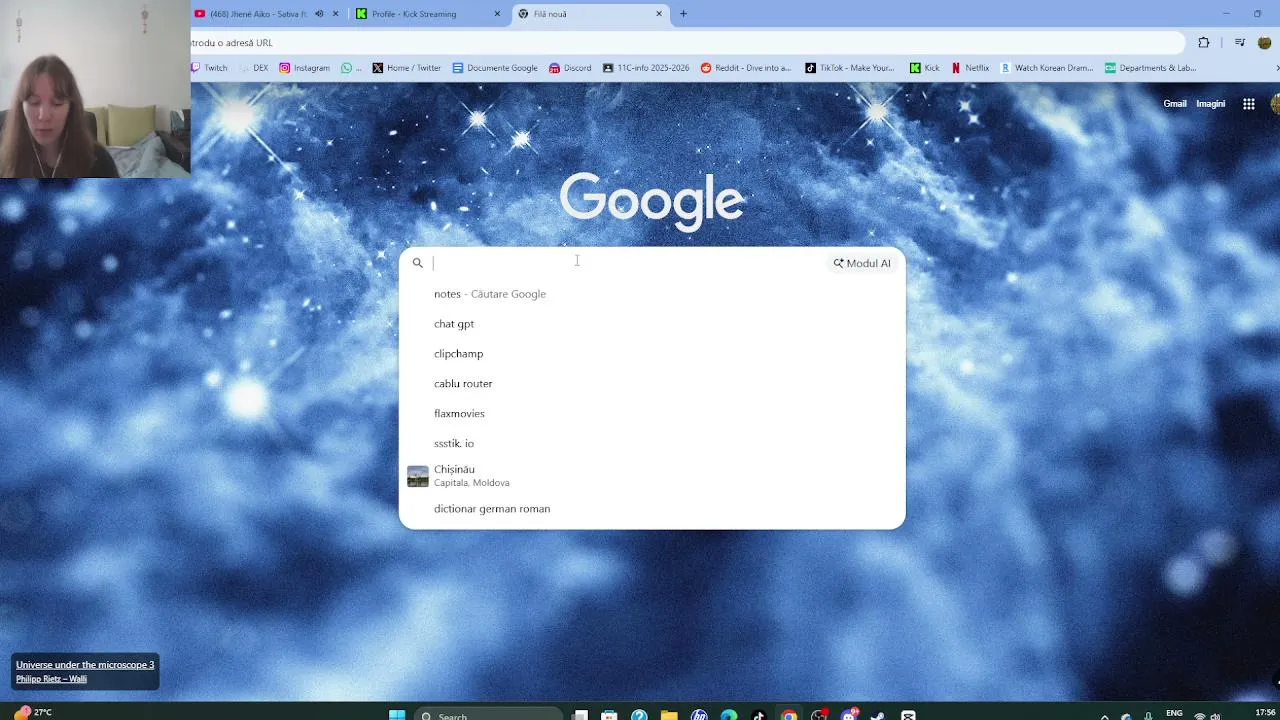
Task: Open the Twitch bookmark
Action: pyautogui.click(x=209, y=68)
